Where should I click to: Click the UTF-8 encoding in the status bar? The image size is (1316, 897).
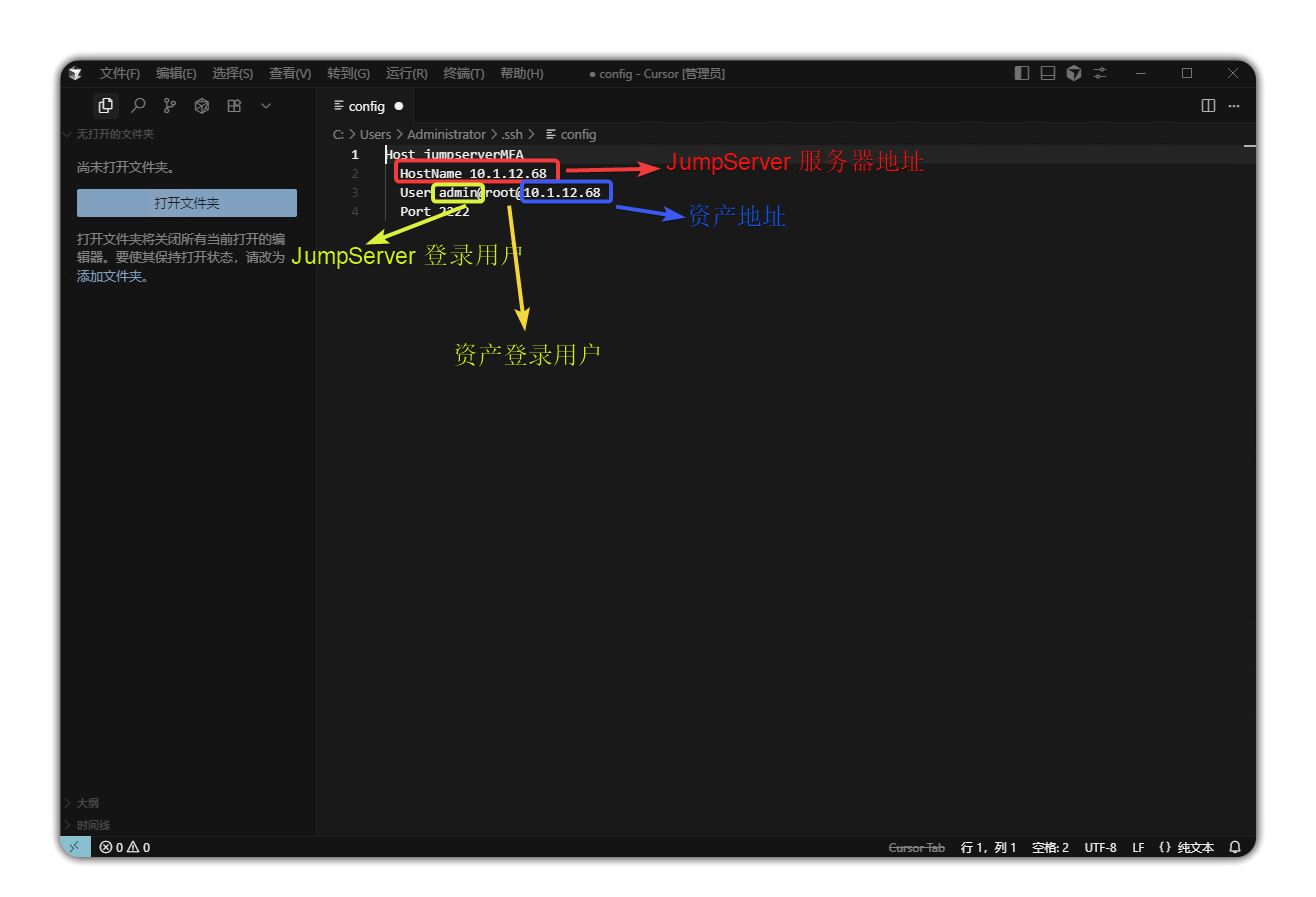[x=1100, y=847]
